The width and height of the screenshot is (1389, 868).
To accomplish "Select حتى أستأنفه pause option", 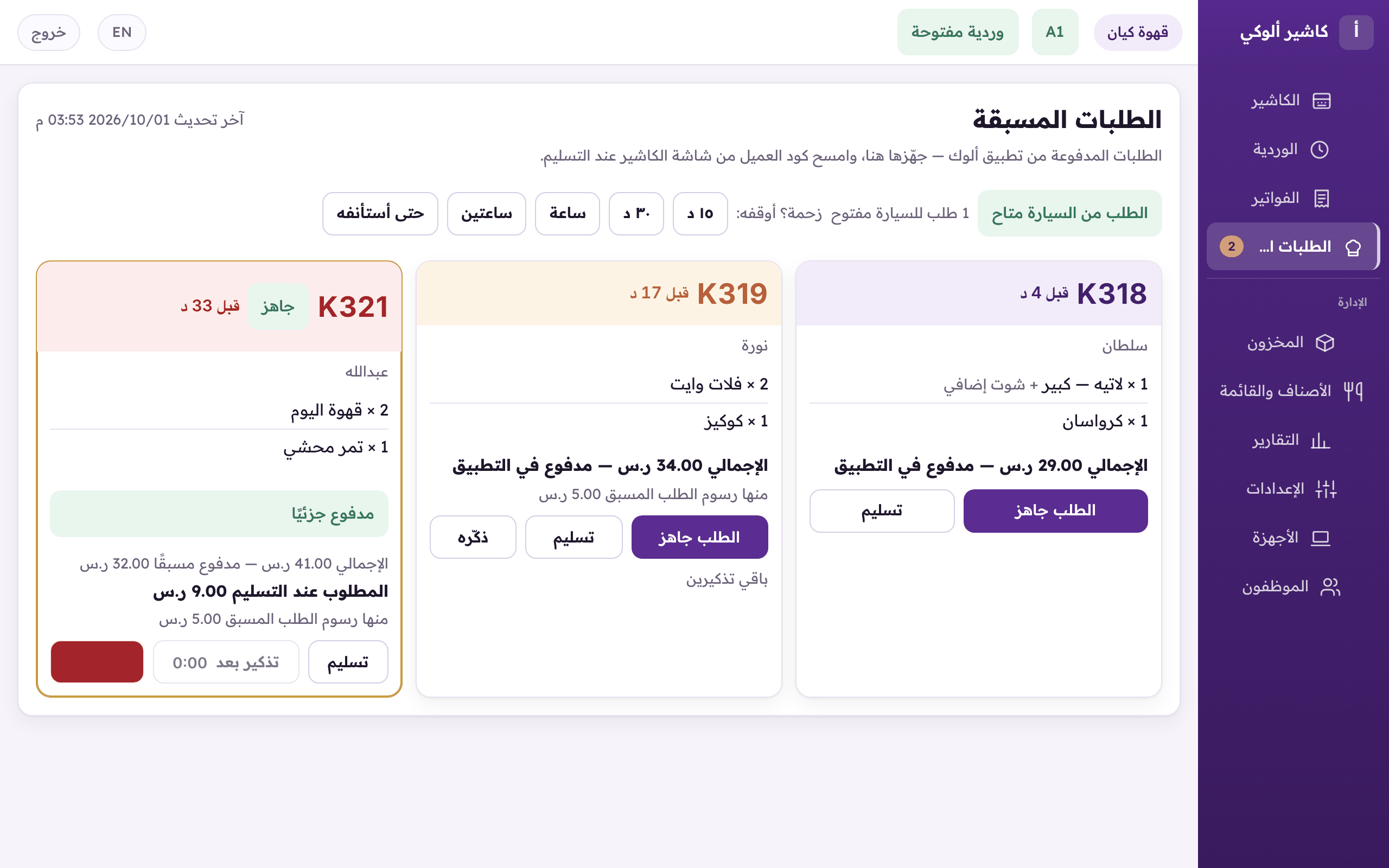I will [380, 214].
